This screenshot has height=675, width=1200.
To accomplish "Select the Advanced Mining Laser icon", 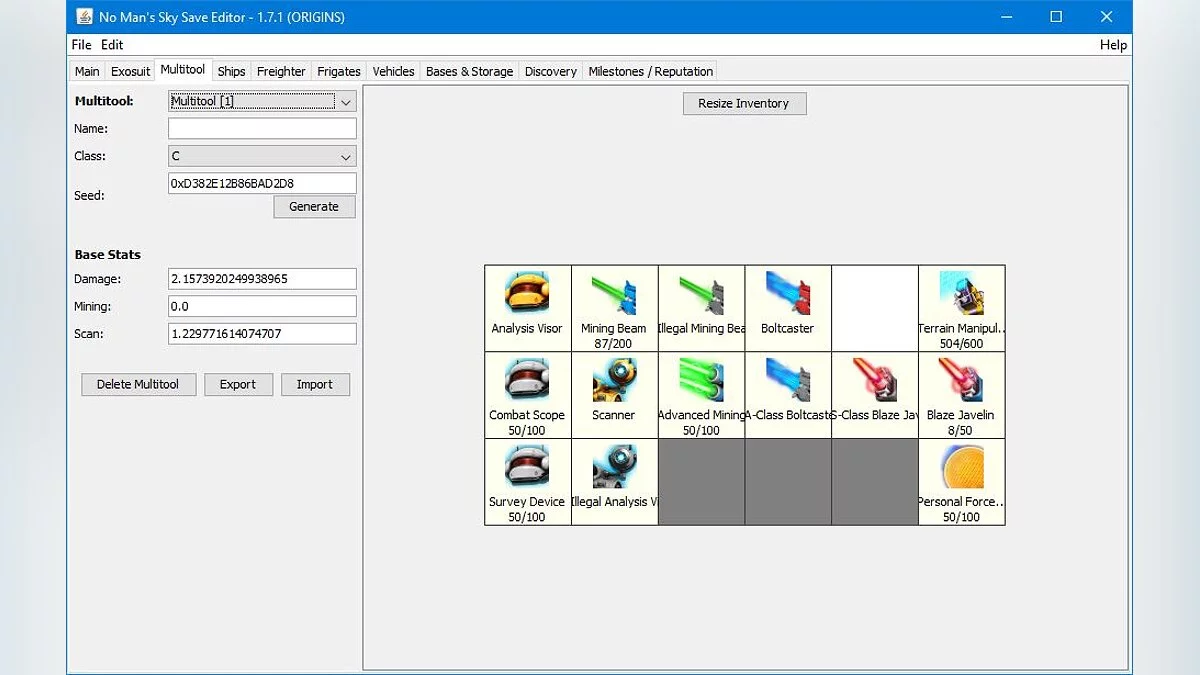I will 701,381.
